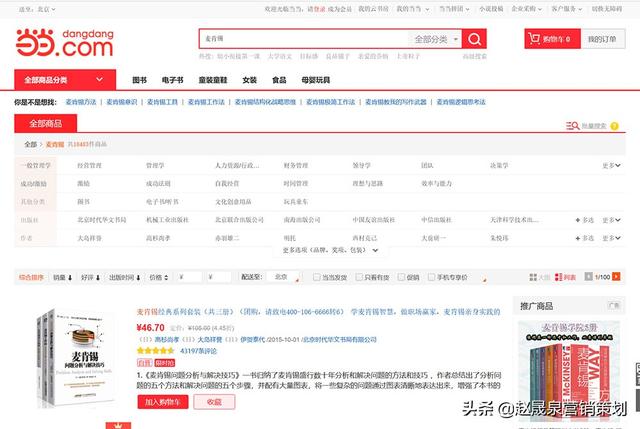Open the shopping cart (购物车) button

(x=552, y=39)
